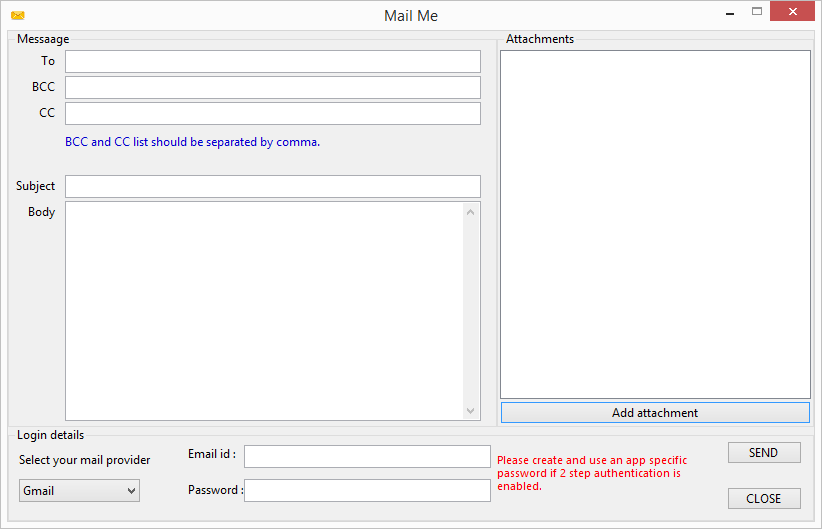Viewport: 822px width, 529px height.
Task: Select the Subject text field
Action: 273,186
